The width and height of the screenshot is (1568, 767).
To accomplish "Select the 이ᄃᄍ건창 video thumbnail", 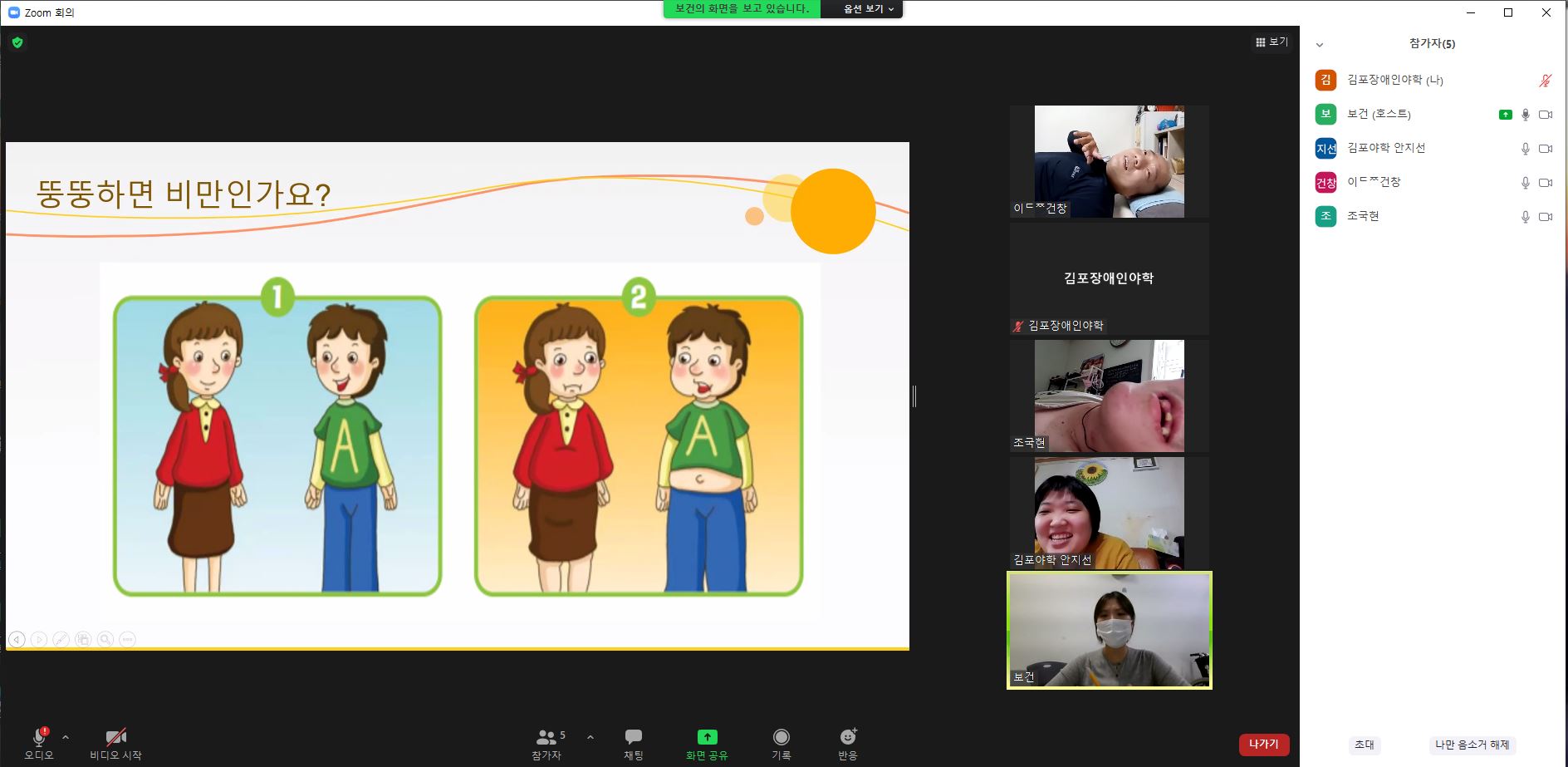I will pos(1110,161).
